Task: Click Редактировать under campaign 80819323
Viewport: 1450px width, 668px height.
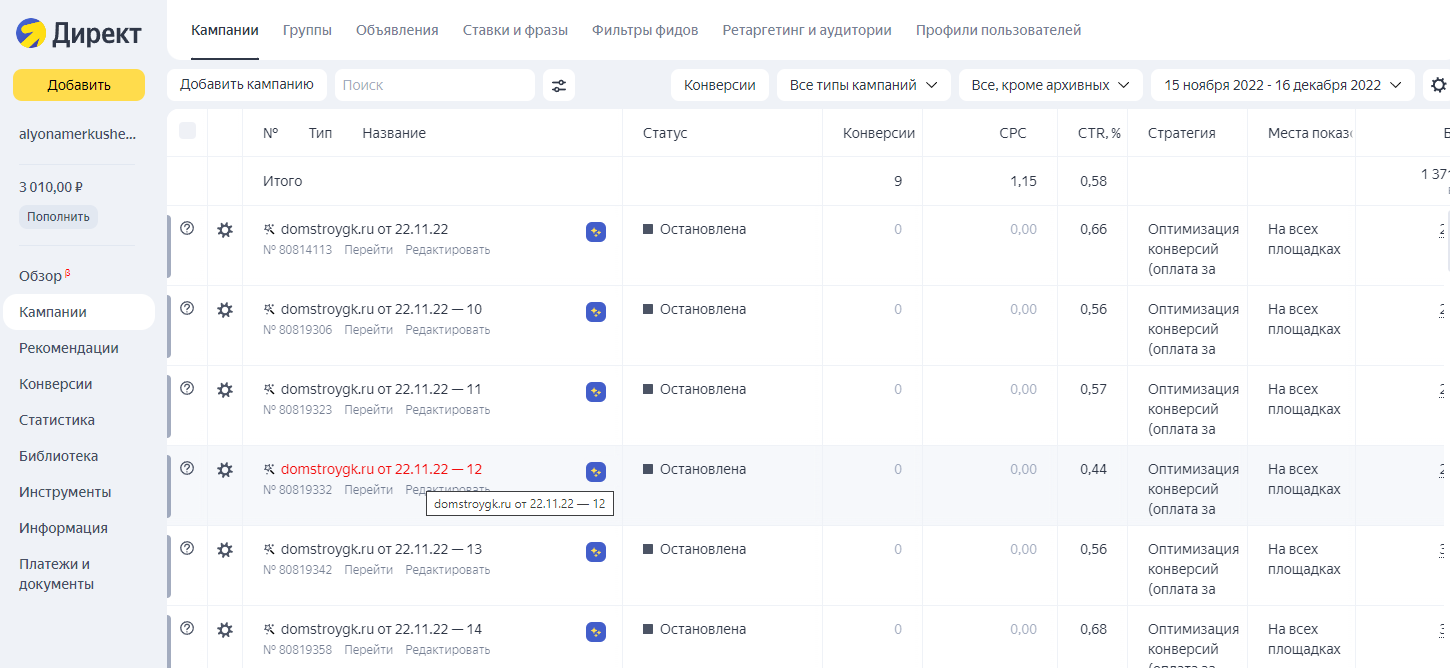Action: [x=448, y=410]
